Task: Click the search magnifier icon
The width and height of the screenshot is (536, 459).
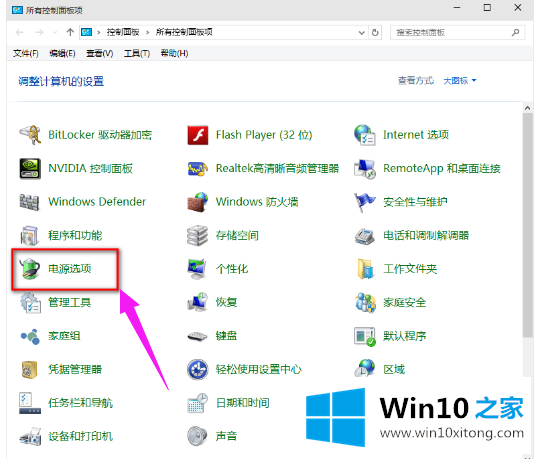Action: [515, 32]
